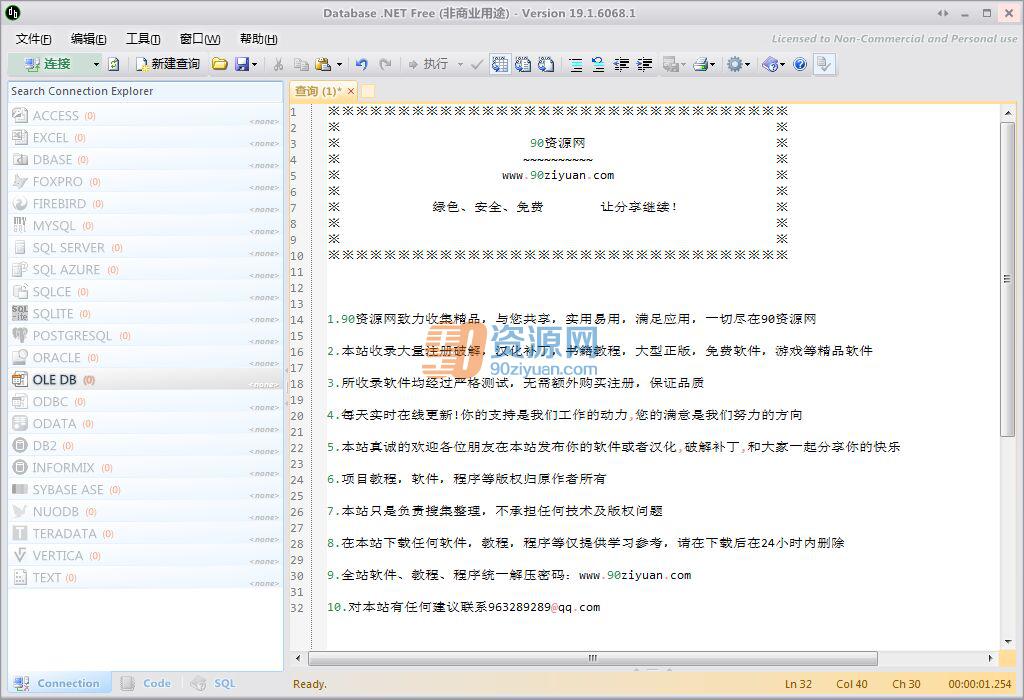Click the 连接 (Connect) toolbar button
This screenshot has height=700, width=1024.
(48, 64)
